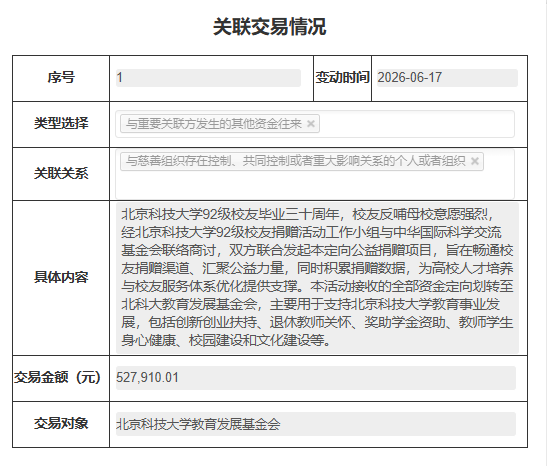Click the 具体内容 text area

pyautogui.click(x=317, y=278)
